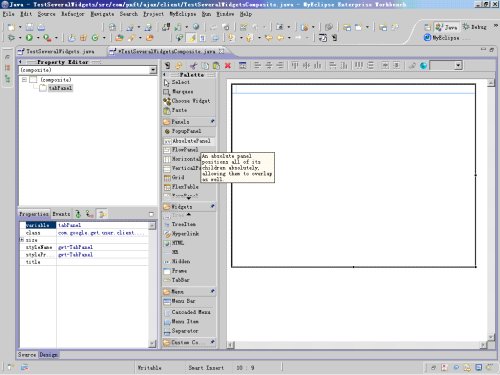Click the design canvas vertical scrollbar
The width and height of the screenshot is (500, 375).
[491, 210]
